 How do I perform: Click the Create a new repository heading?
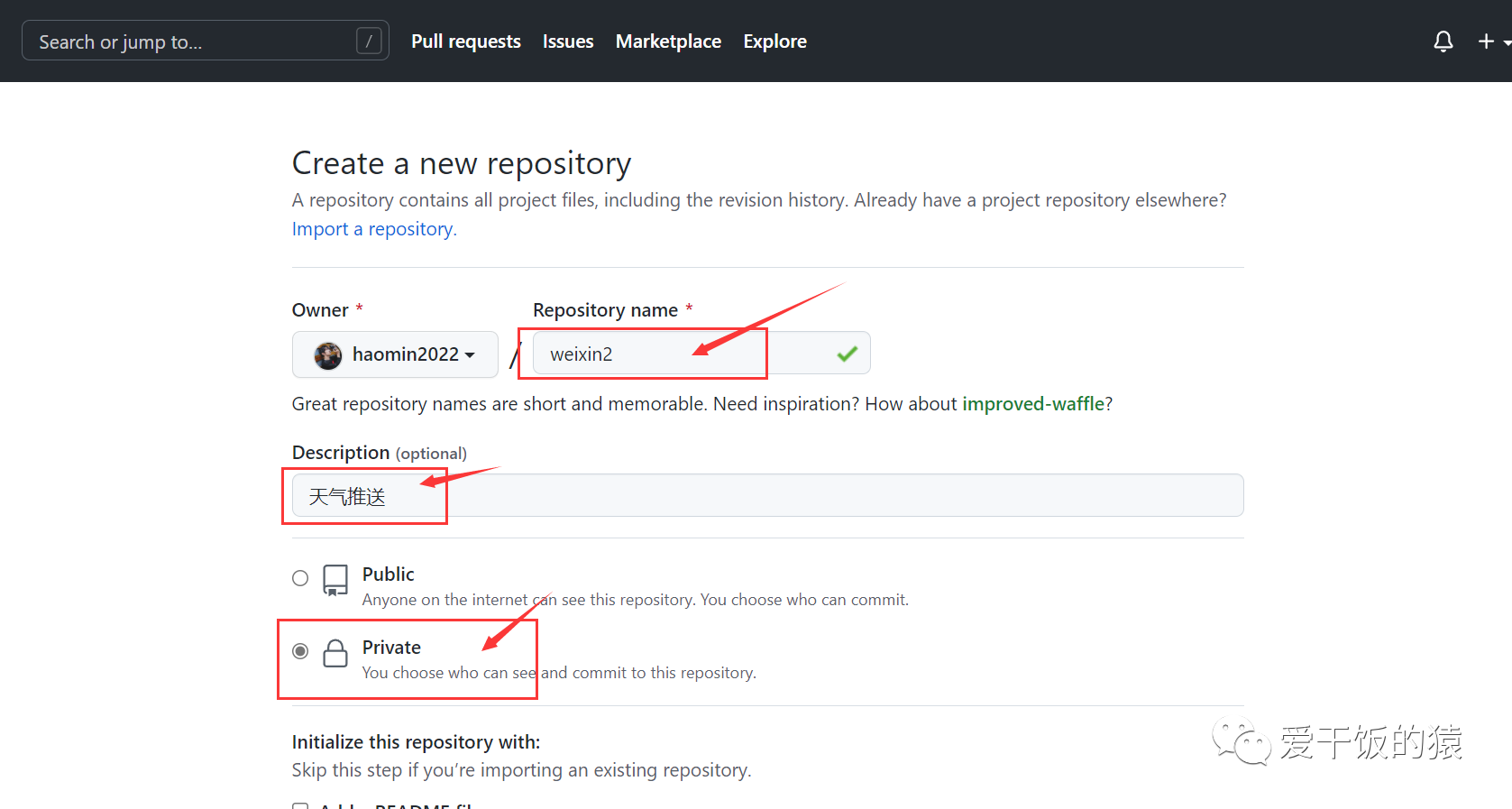[x=462, y=163]
